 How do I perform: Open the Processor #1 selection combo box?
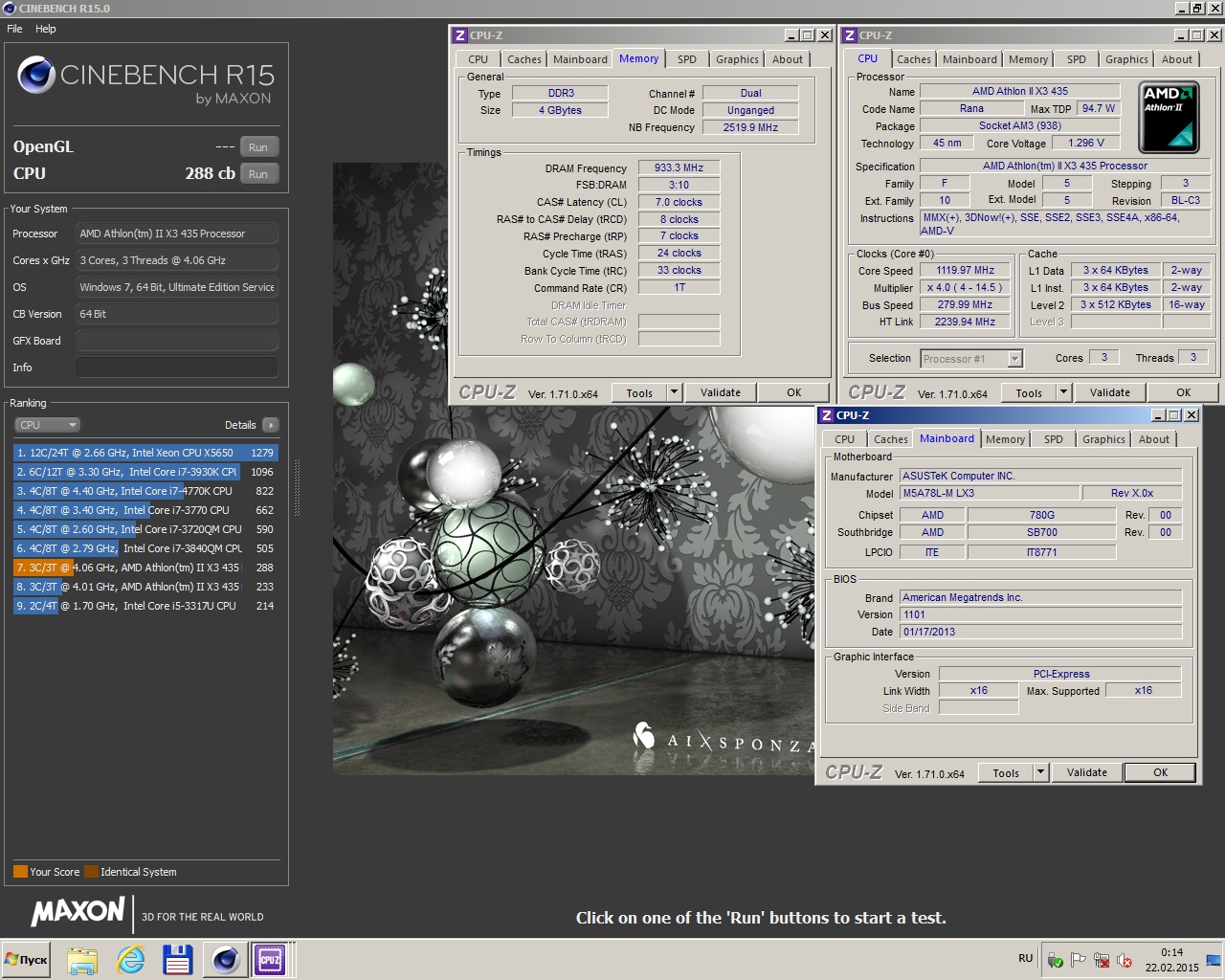971,359
